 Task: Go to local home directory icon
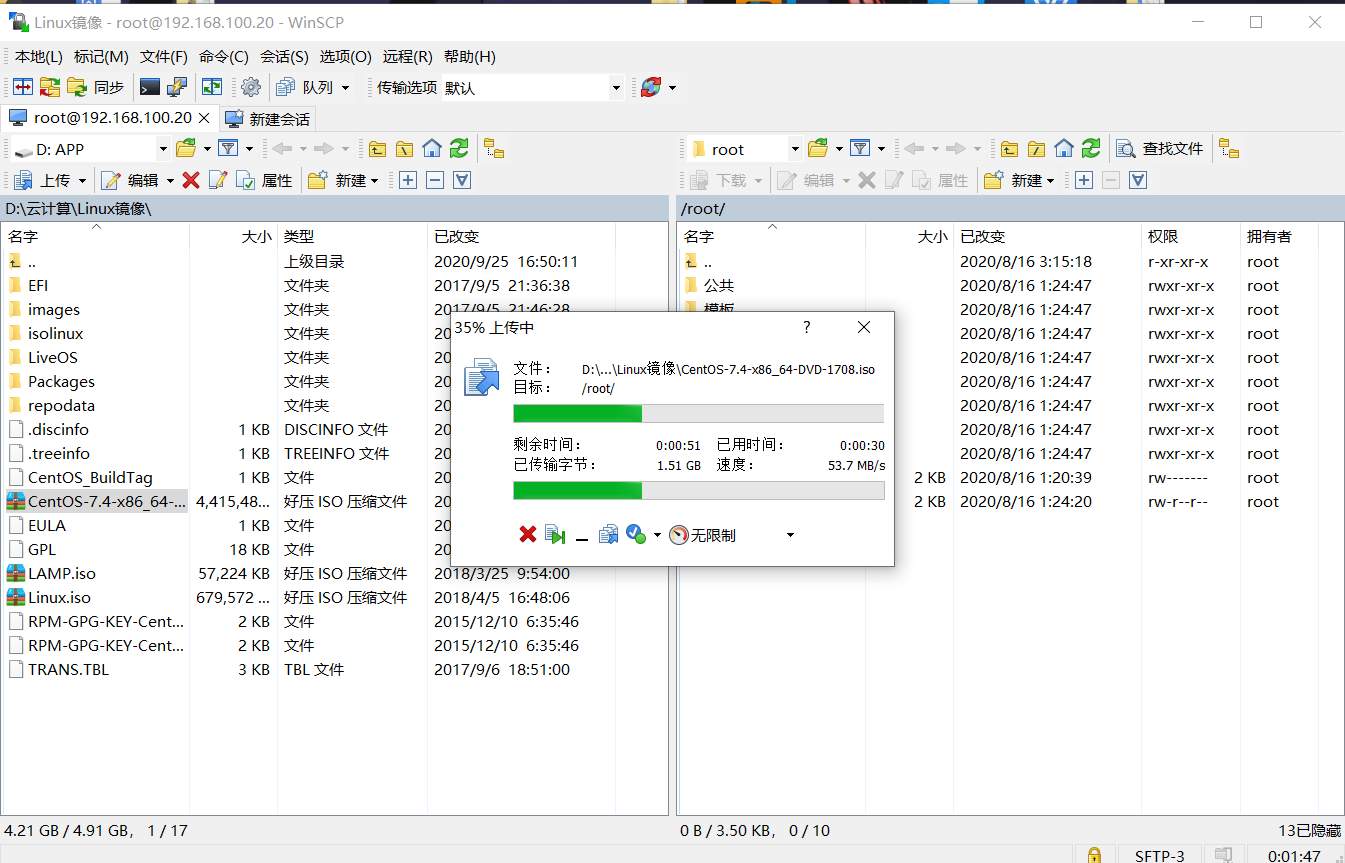coord(432,149)
